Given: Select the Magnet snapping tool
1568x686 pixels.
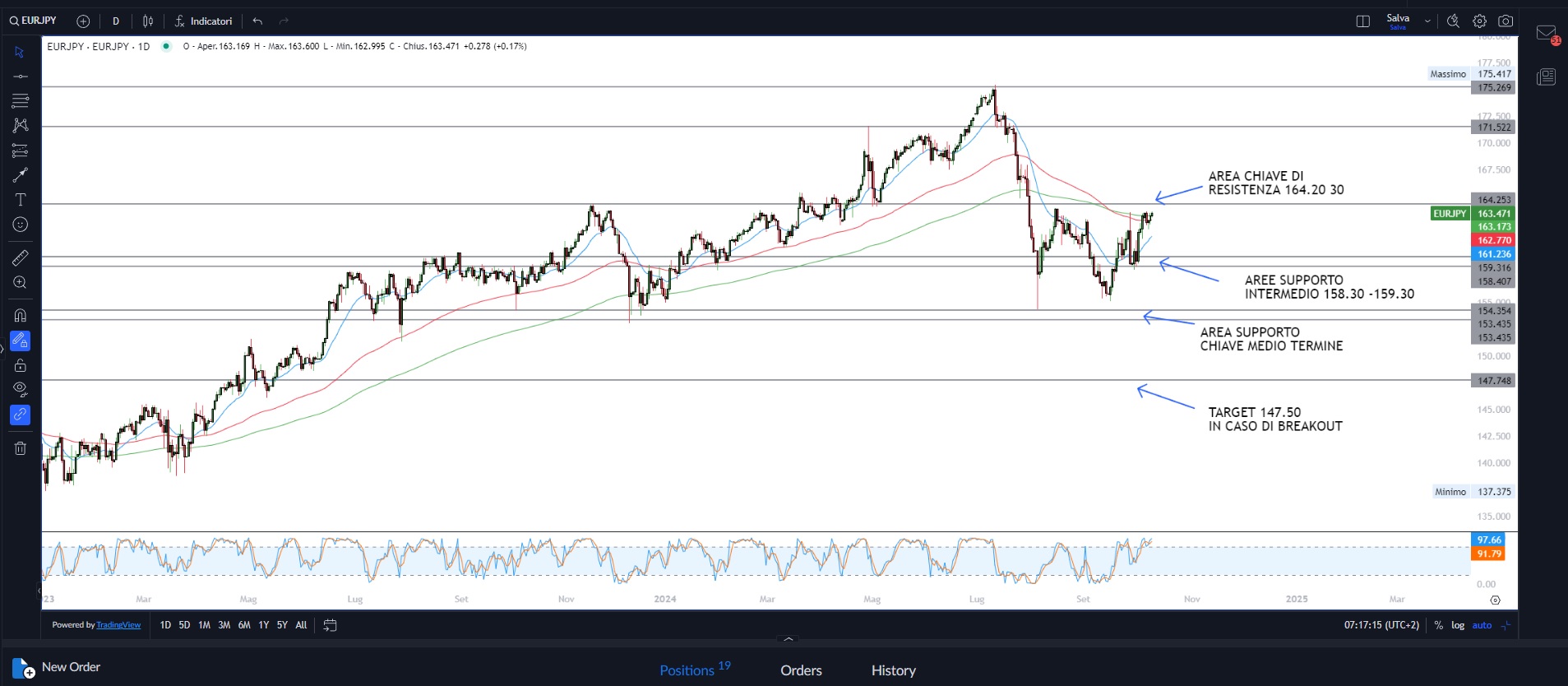Looking at the screenshot, I should coord(21,315).
